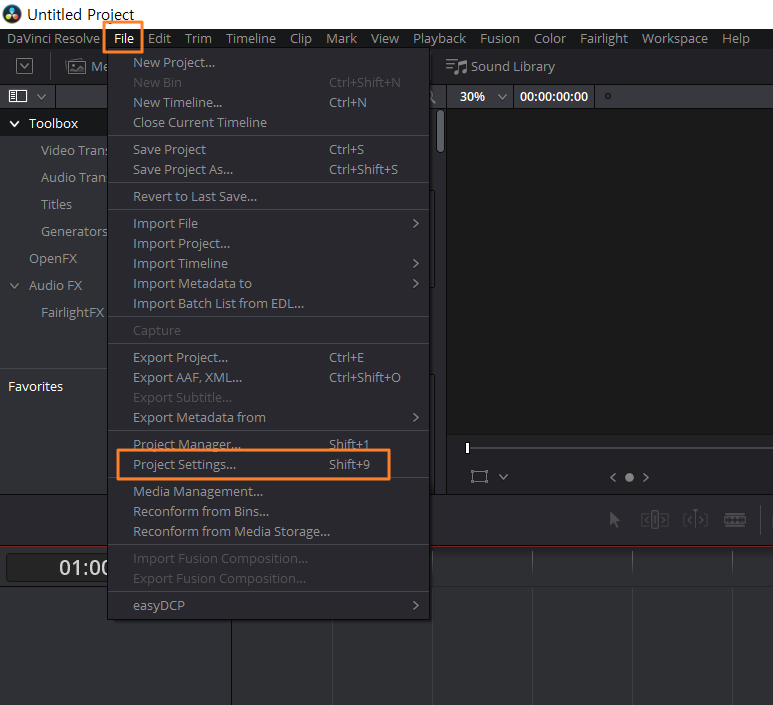Click the viewer transform overlay icon
The height and width of the screenshot is (705, 773).
click(x=479, y=477)
